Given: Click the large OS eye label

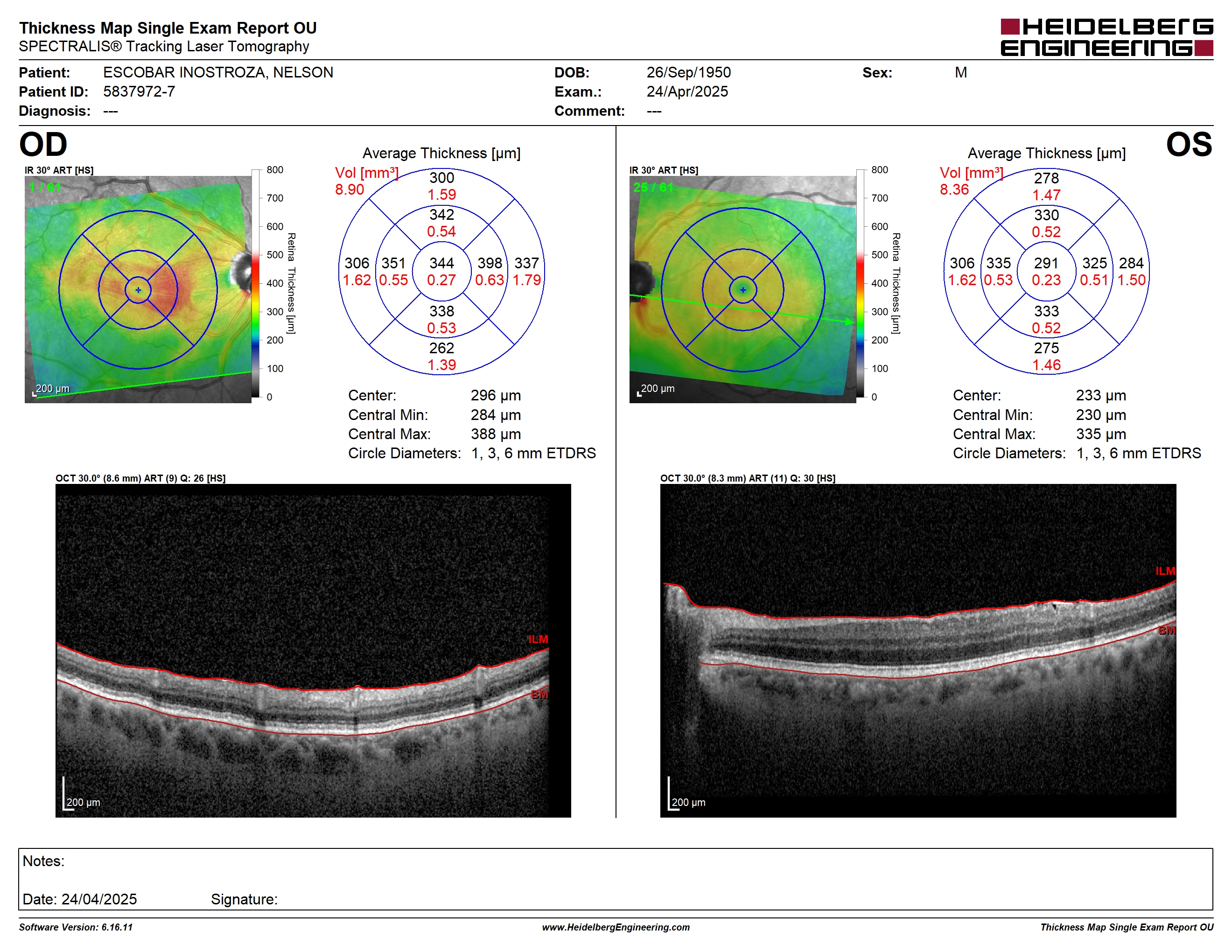Looking at the screenshot, I should (x=1189, y=144).
